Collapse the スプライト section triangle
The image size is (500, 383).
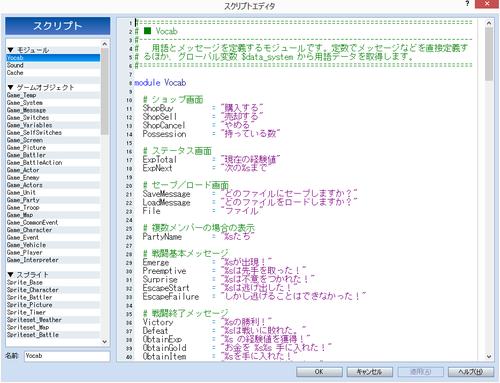pyautogui.click(x=10, y=275)
